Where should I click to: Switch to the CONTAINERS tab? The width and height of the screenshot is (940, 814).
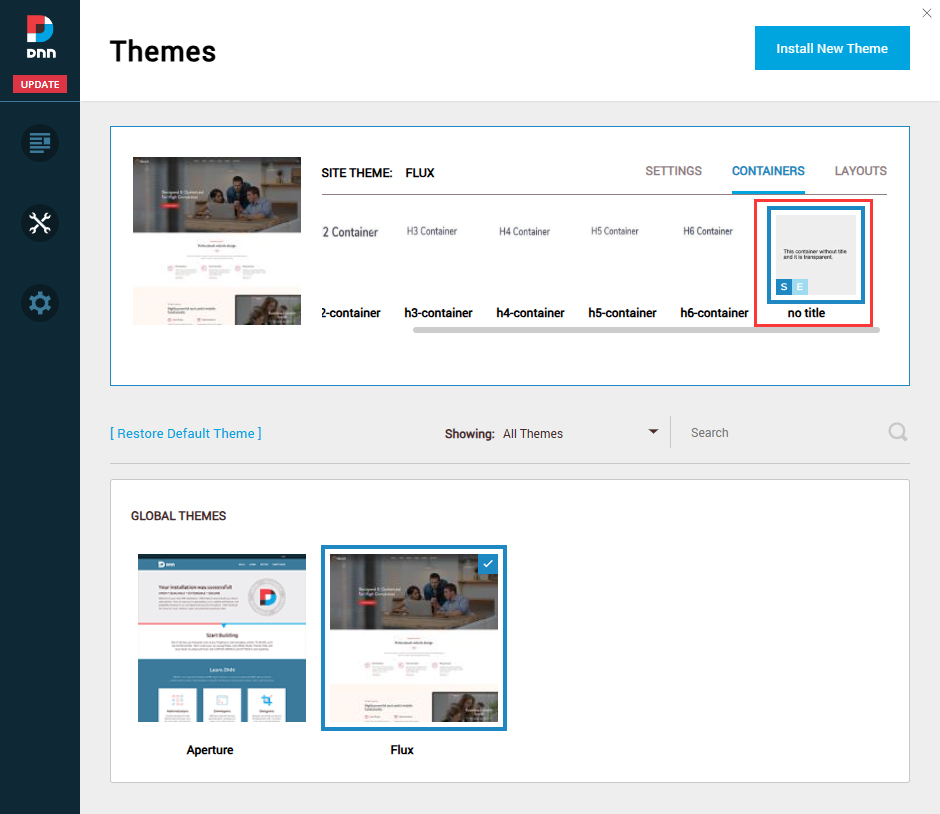click(x=768, y=171)
